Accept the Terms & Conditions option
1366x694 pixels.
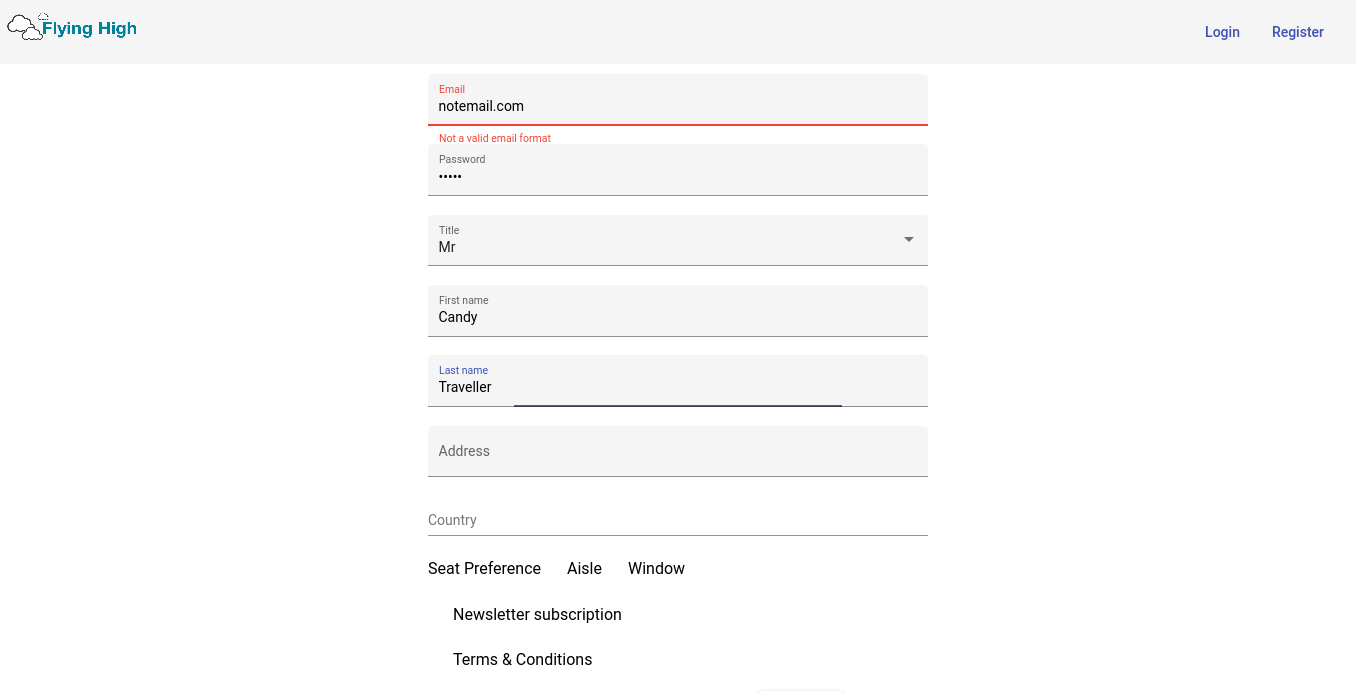point(522,659)
